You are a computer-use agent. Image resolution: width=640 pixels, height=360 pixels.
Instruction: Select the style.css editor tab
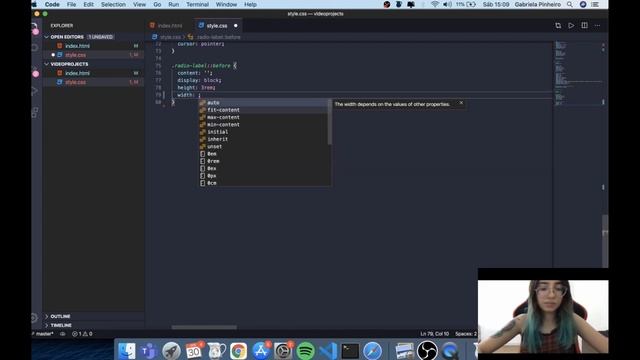click(x=217, y=26)
